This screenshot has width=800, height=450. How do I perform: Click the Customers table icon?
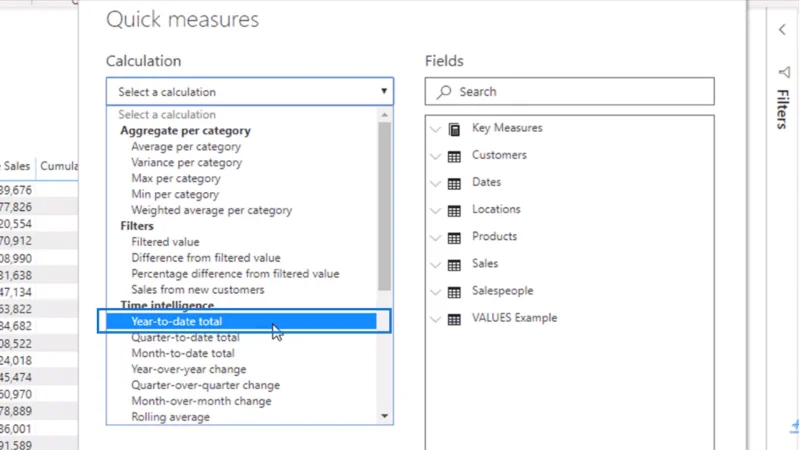pos(454,157)
